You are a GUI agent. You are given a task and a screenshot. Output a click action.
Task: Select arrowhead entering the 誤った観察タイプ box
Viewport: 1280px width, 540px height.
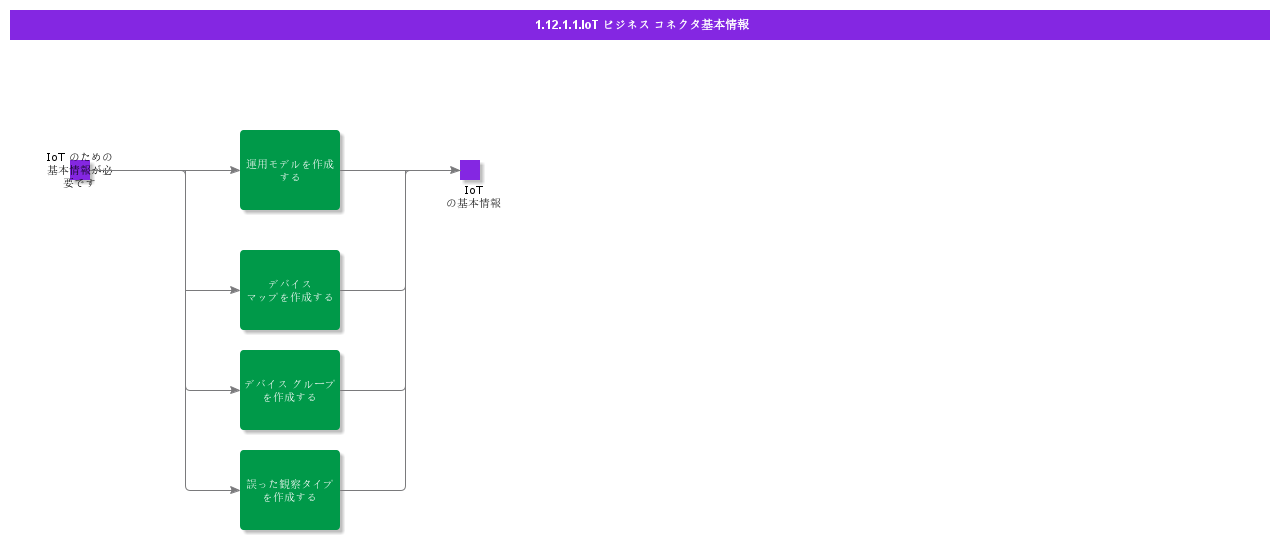tap(234, 490)
